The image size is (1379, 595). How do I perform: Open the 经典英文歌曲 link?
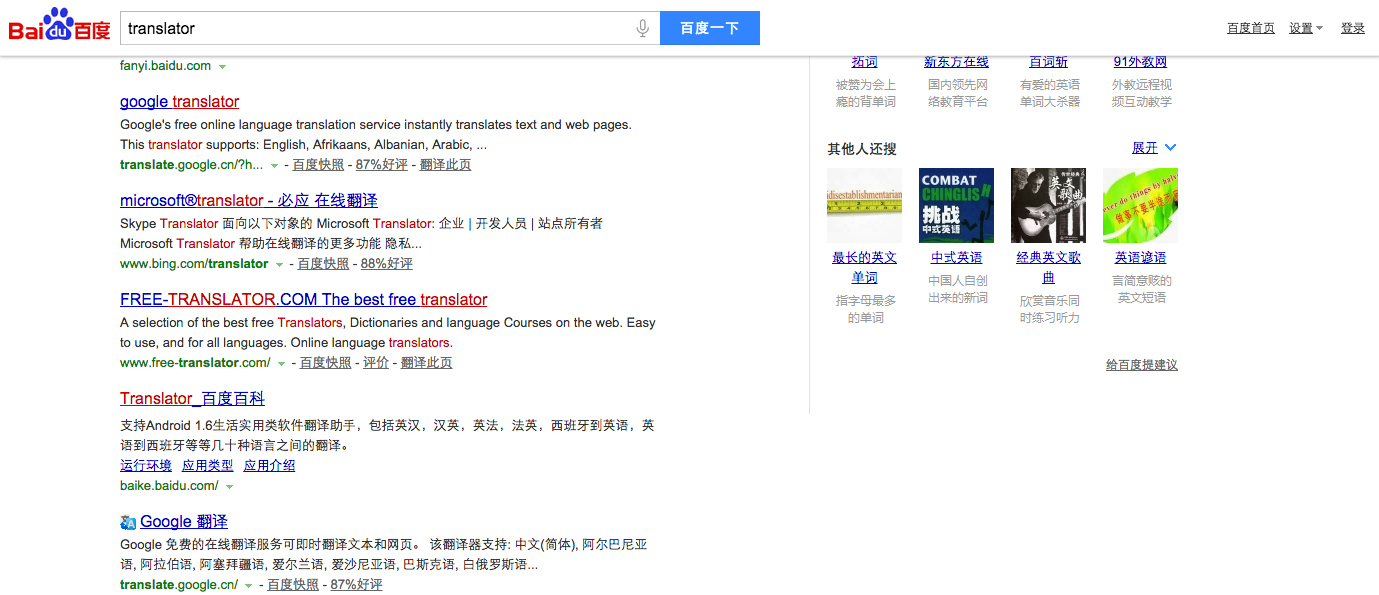coord(1048,267)
